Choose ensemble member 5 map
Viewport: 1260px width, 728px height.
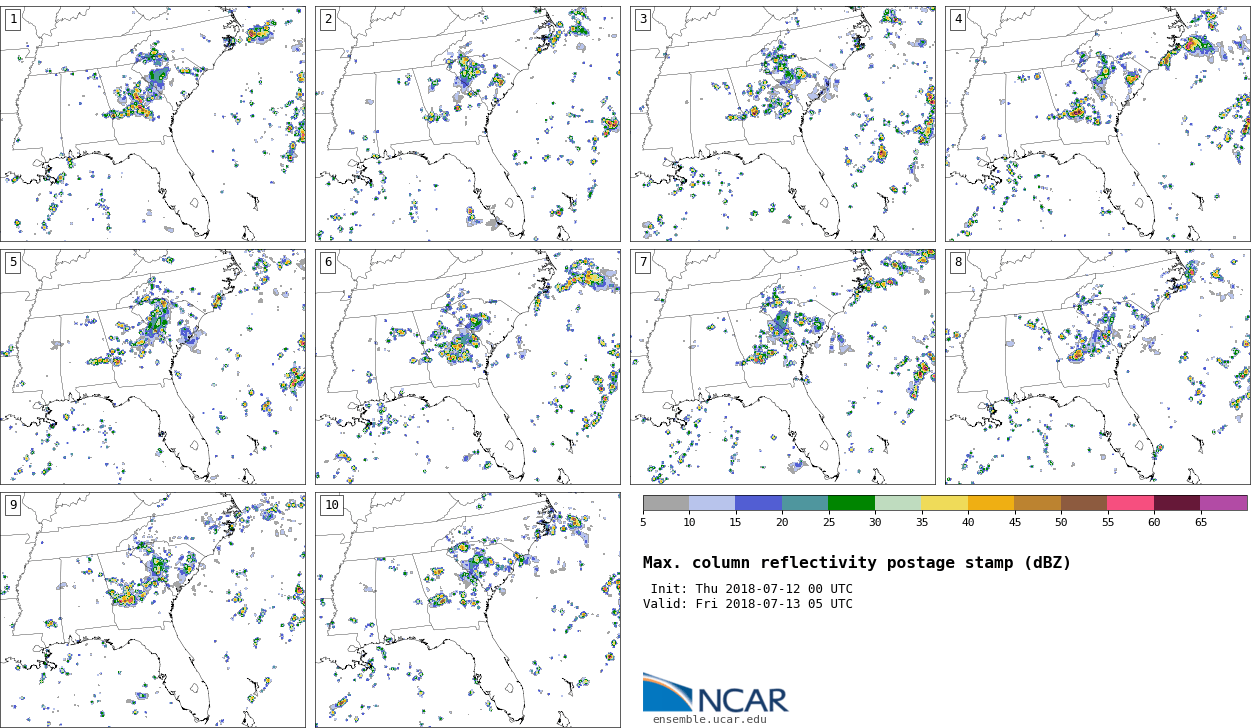click(153, 367)
